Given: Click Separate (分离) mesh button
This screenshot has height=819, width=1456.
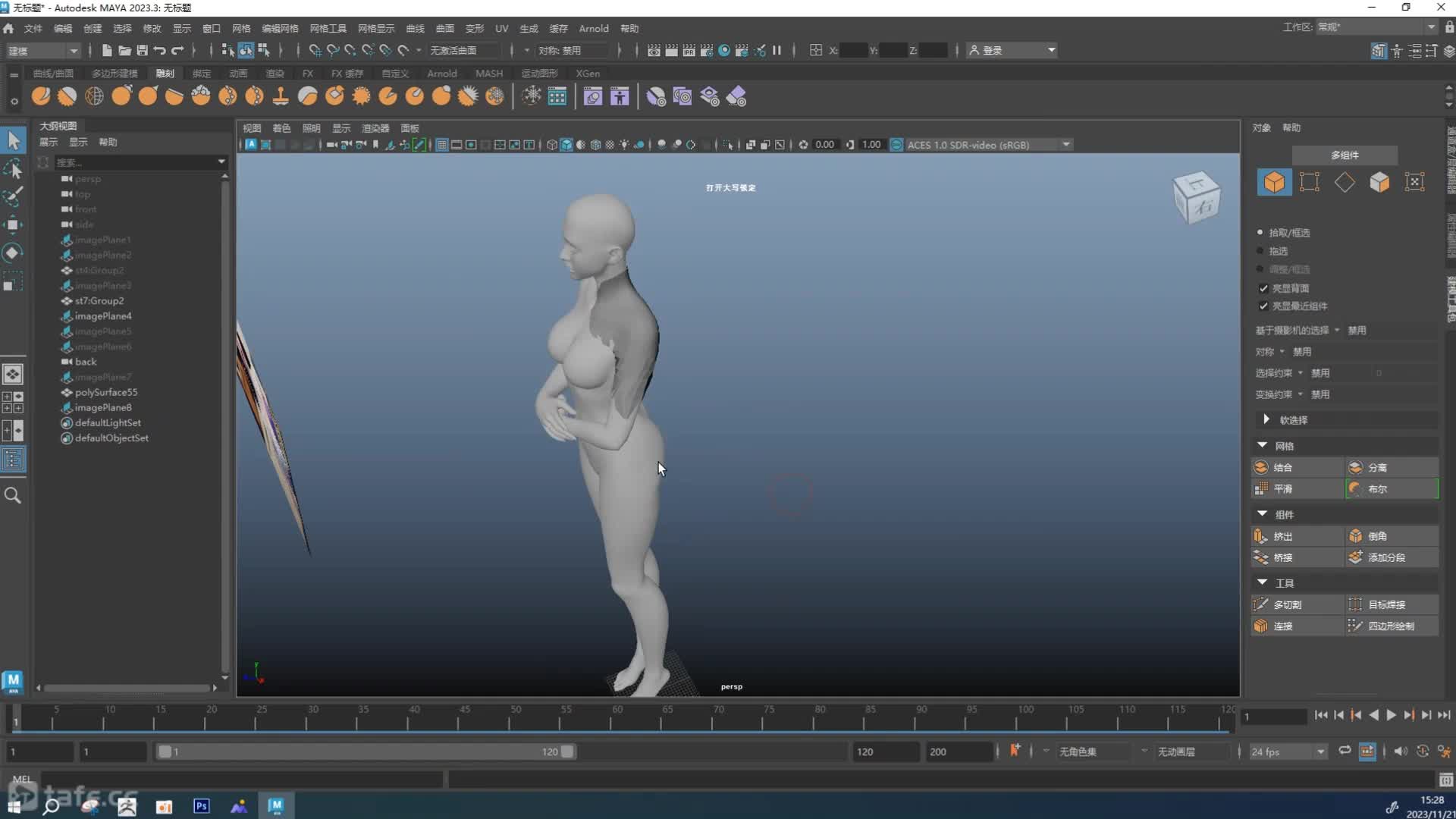Looking at the screenshot, I should [x=1392, y=467].
